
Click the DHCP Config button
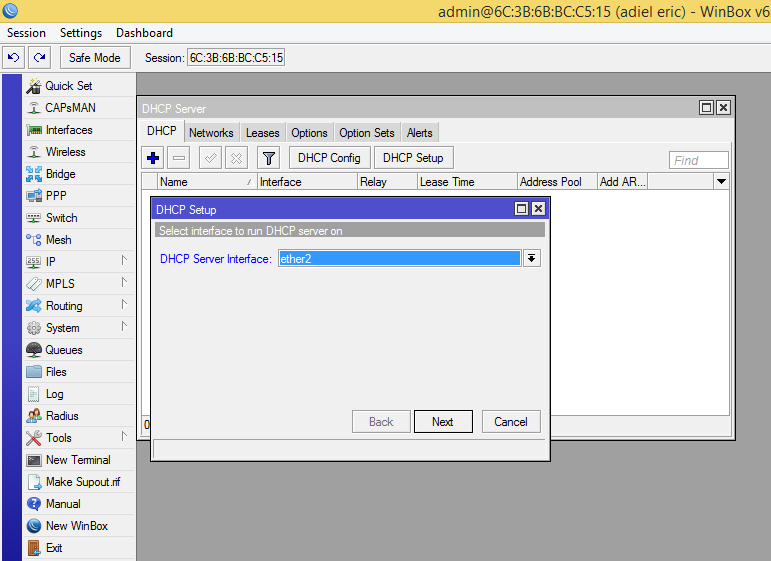tap(329, 158)
